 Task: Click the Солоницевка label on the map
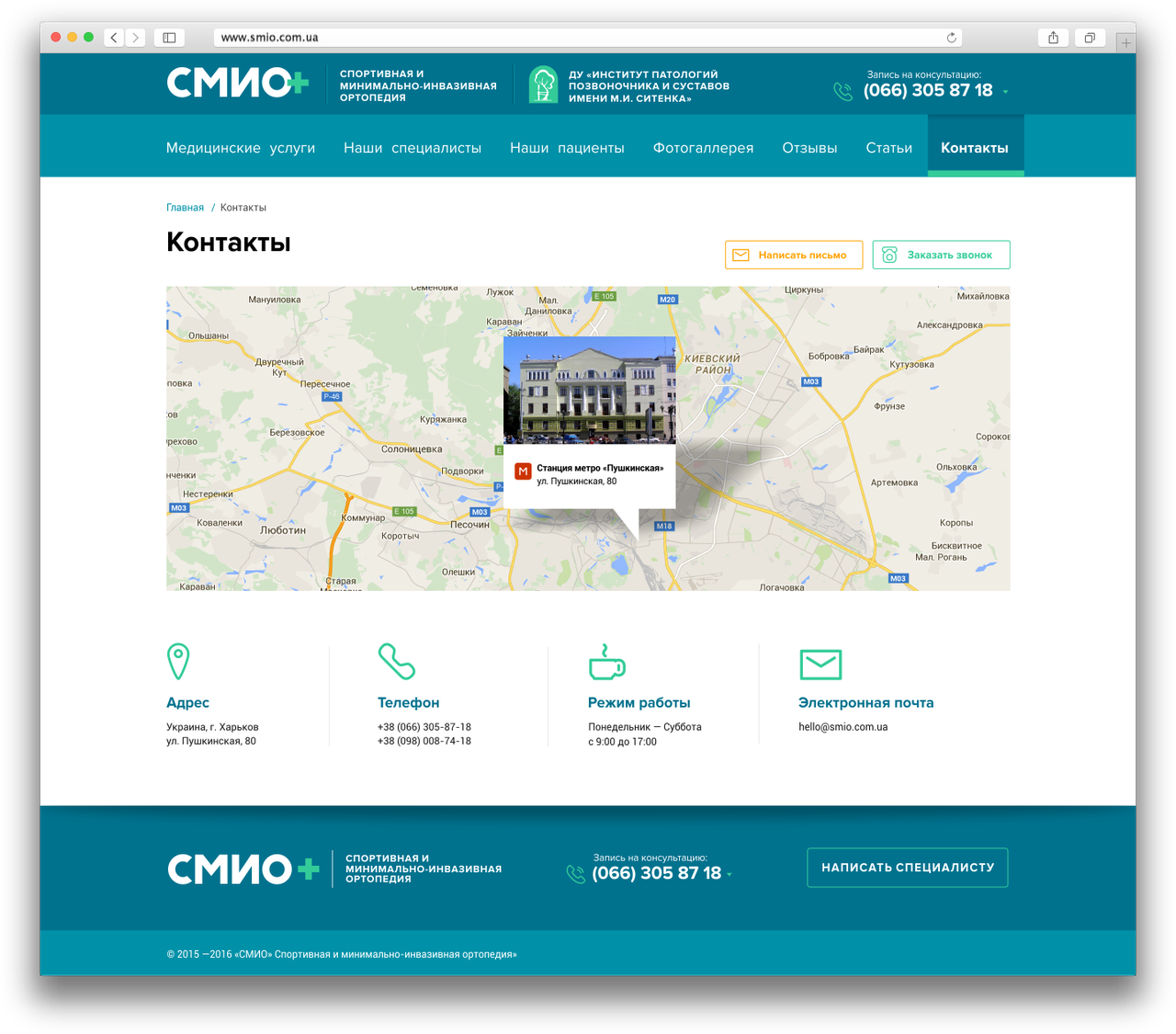pyautogui.click(x=412, y=449)
